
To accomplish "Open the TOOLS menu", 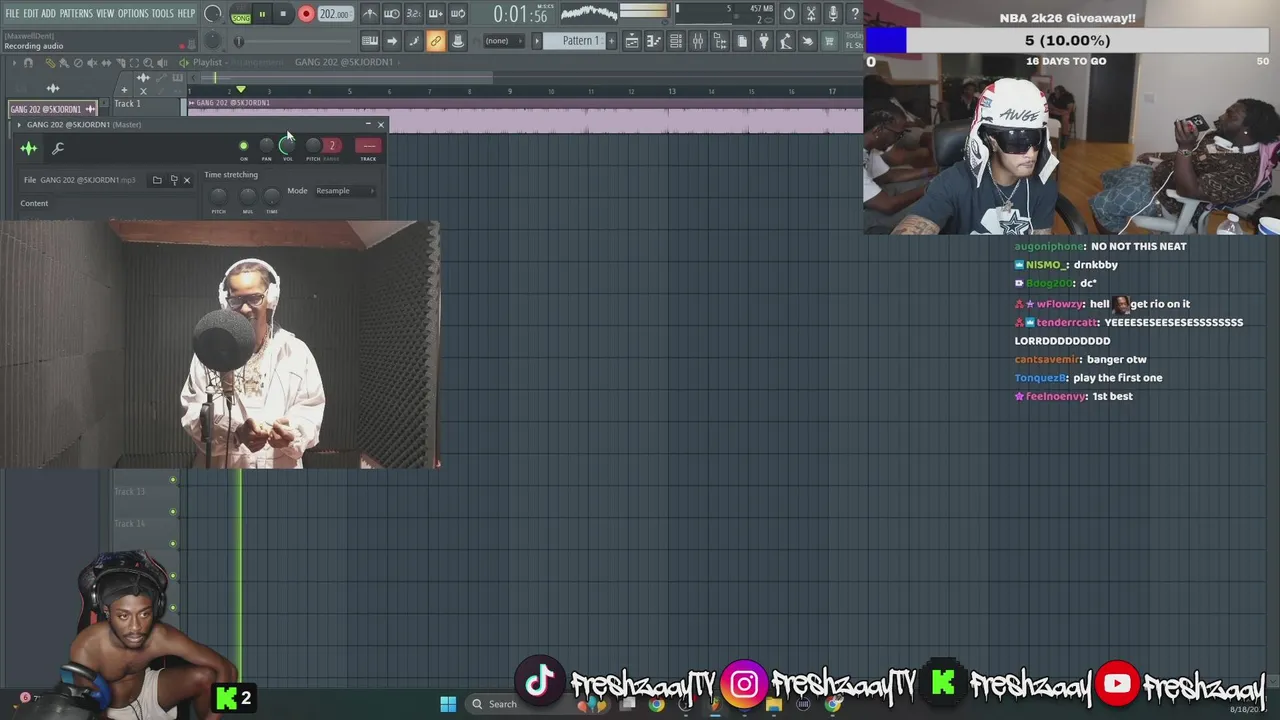I will pyautogui.click(x=162, y=14).
